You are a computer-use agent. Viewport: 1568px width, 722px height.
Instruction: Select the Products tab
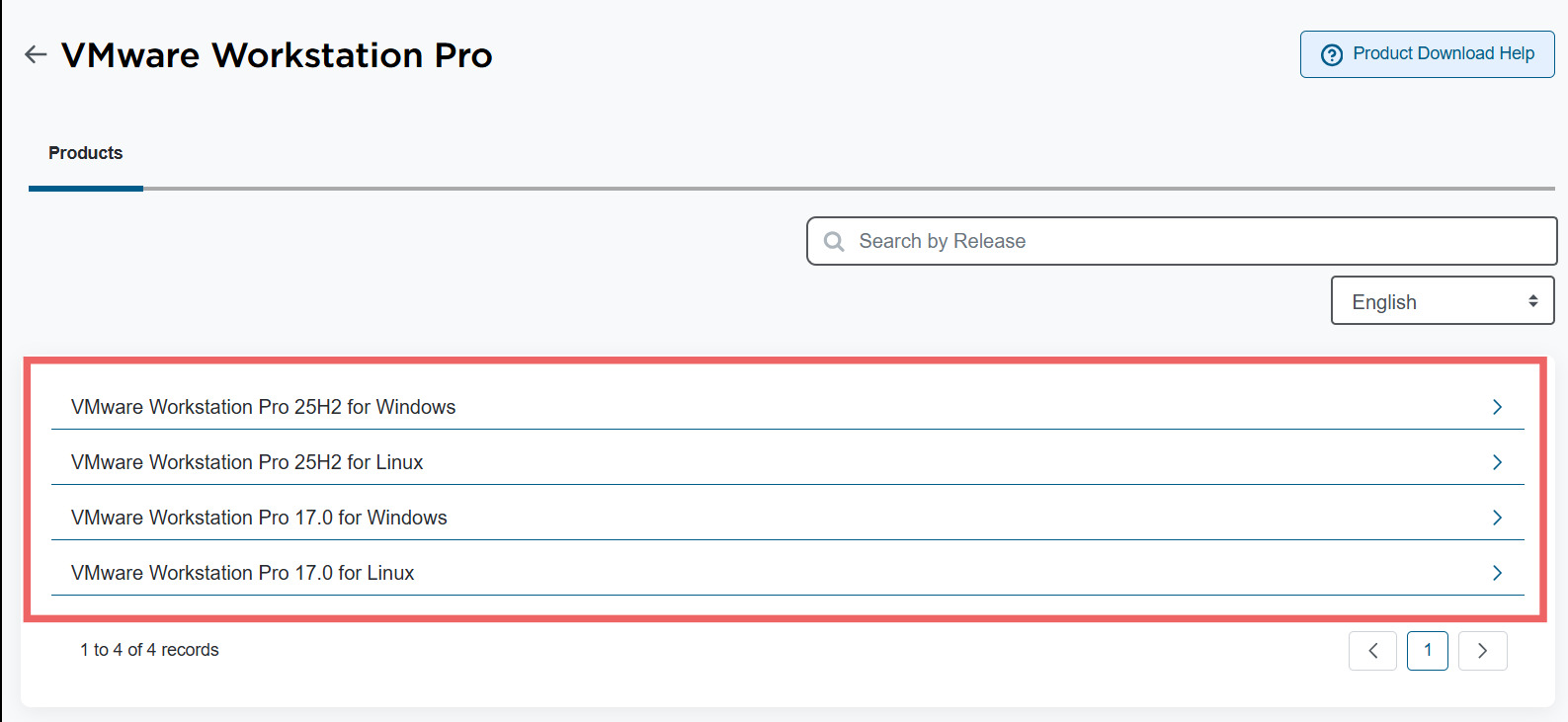(x=86, y=153)
